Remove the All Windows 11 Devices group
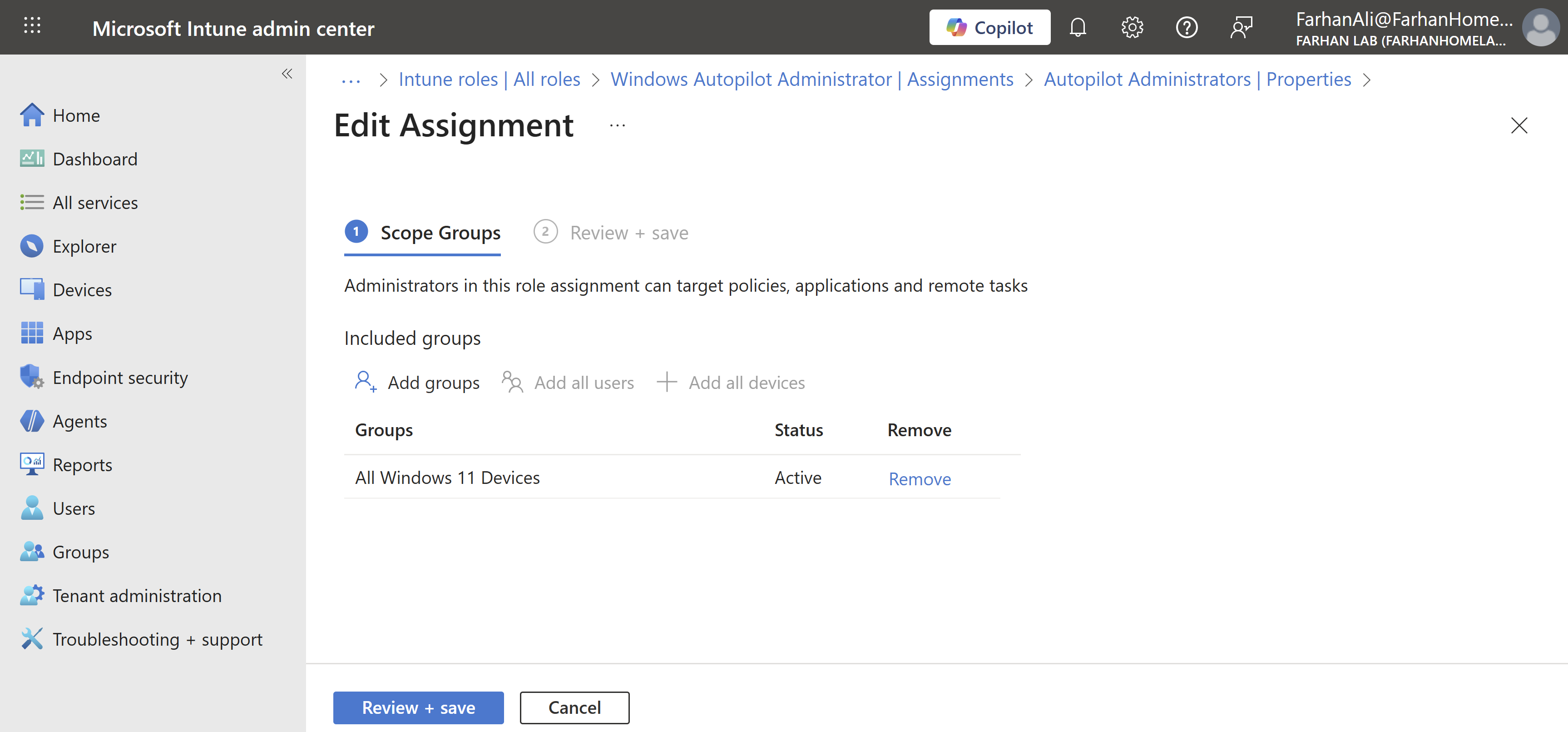Image resolution: width=1568 pixels, height=732 pixels. [x=919, y=479]
